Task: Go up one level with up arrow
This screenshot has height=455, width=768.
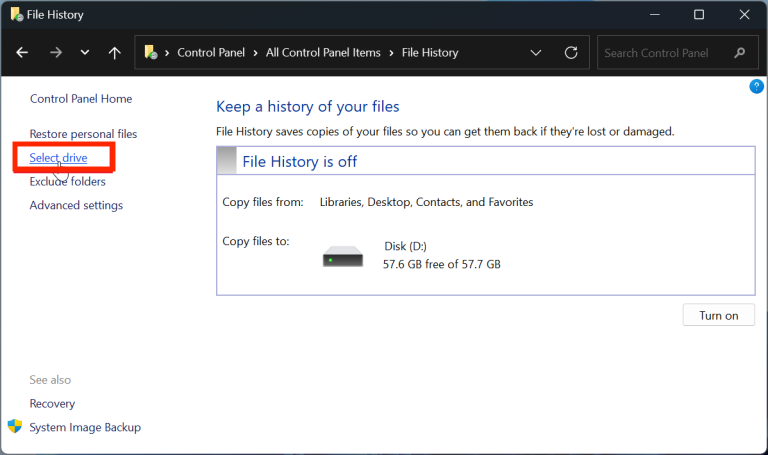Action: pyautogui.click(x=115, y=52)
